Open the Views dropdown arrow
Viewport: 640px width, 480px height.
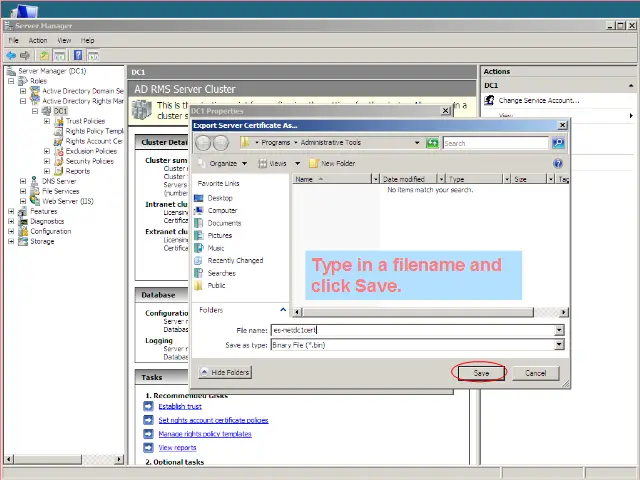298,164
